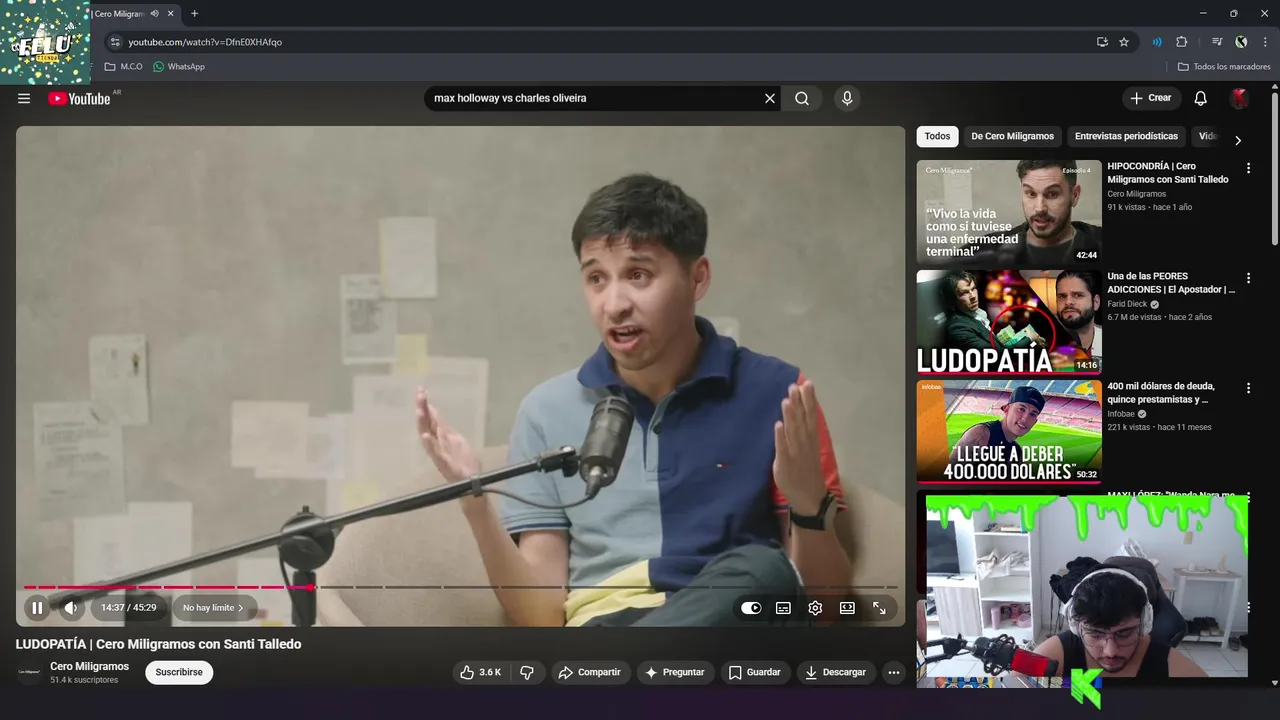Open a new browser tab
The width and height of the screenshot is (1280, 720).
coord(194,14)
